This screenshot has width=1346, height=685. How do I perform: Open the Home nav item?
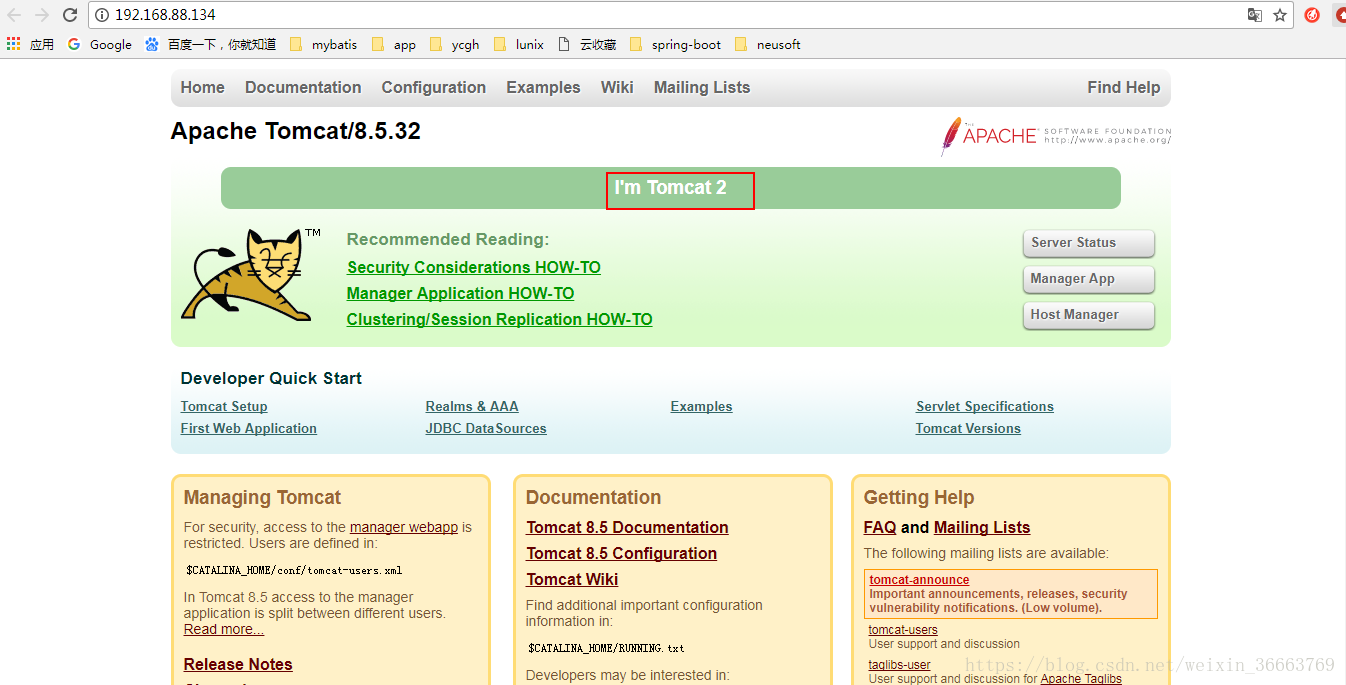point(202,87)
